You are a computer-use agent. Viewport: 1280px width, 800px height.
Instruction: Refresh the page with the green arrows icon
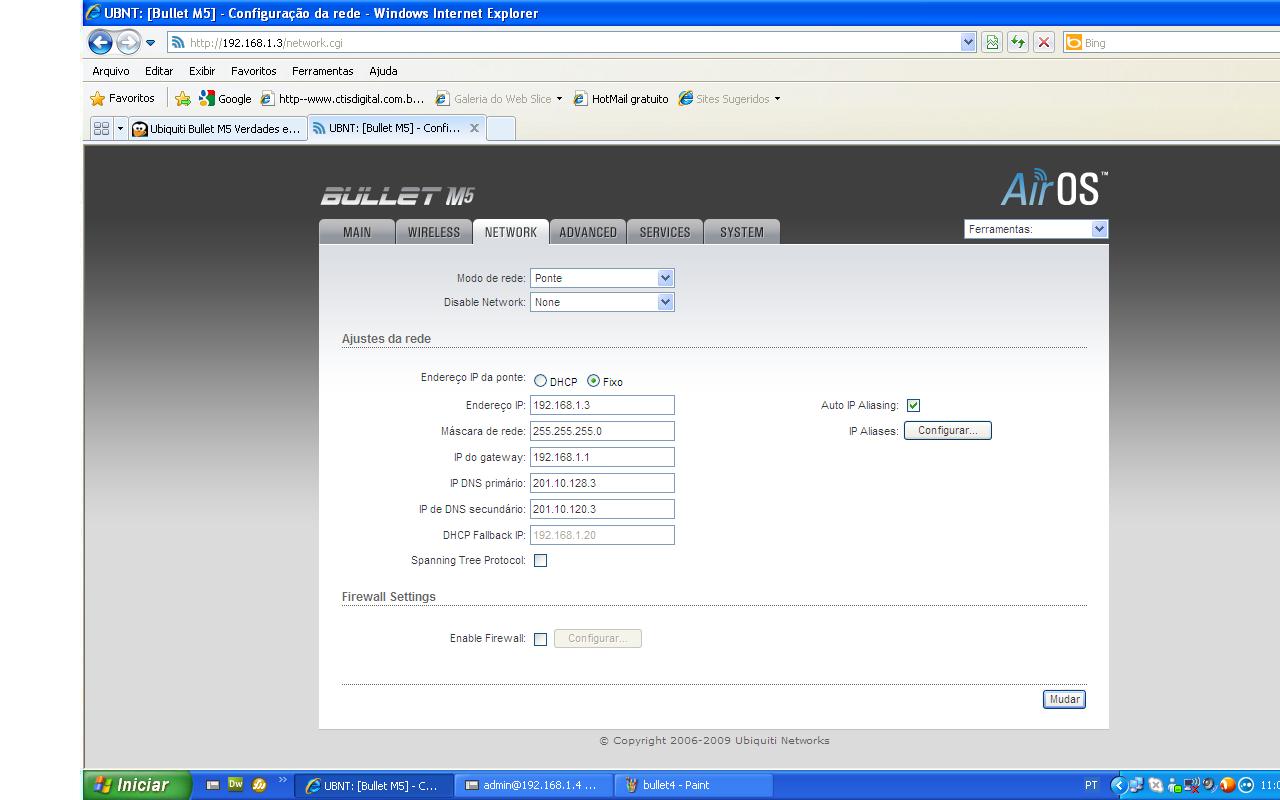tap(1017, 42)
